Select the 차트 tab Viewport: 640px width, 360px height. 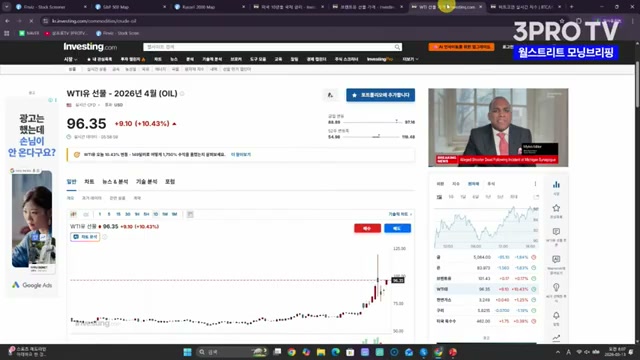(x=89, y=182)
